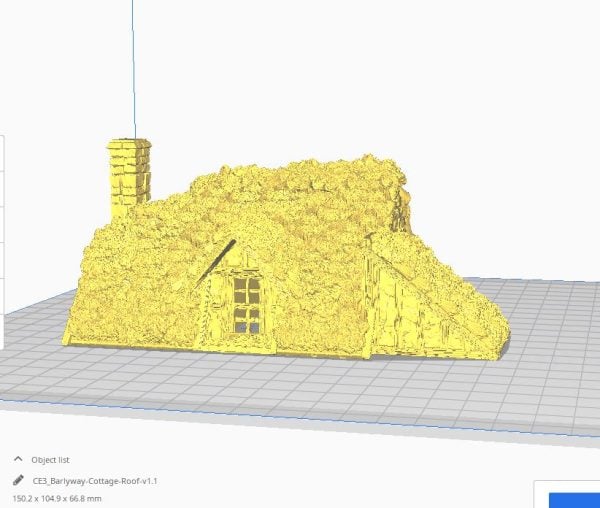Collapse the Object list chevron

coord(17,459)
